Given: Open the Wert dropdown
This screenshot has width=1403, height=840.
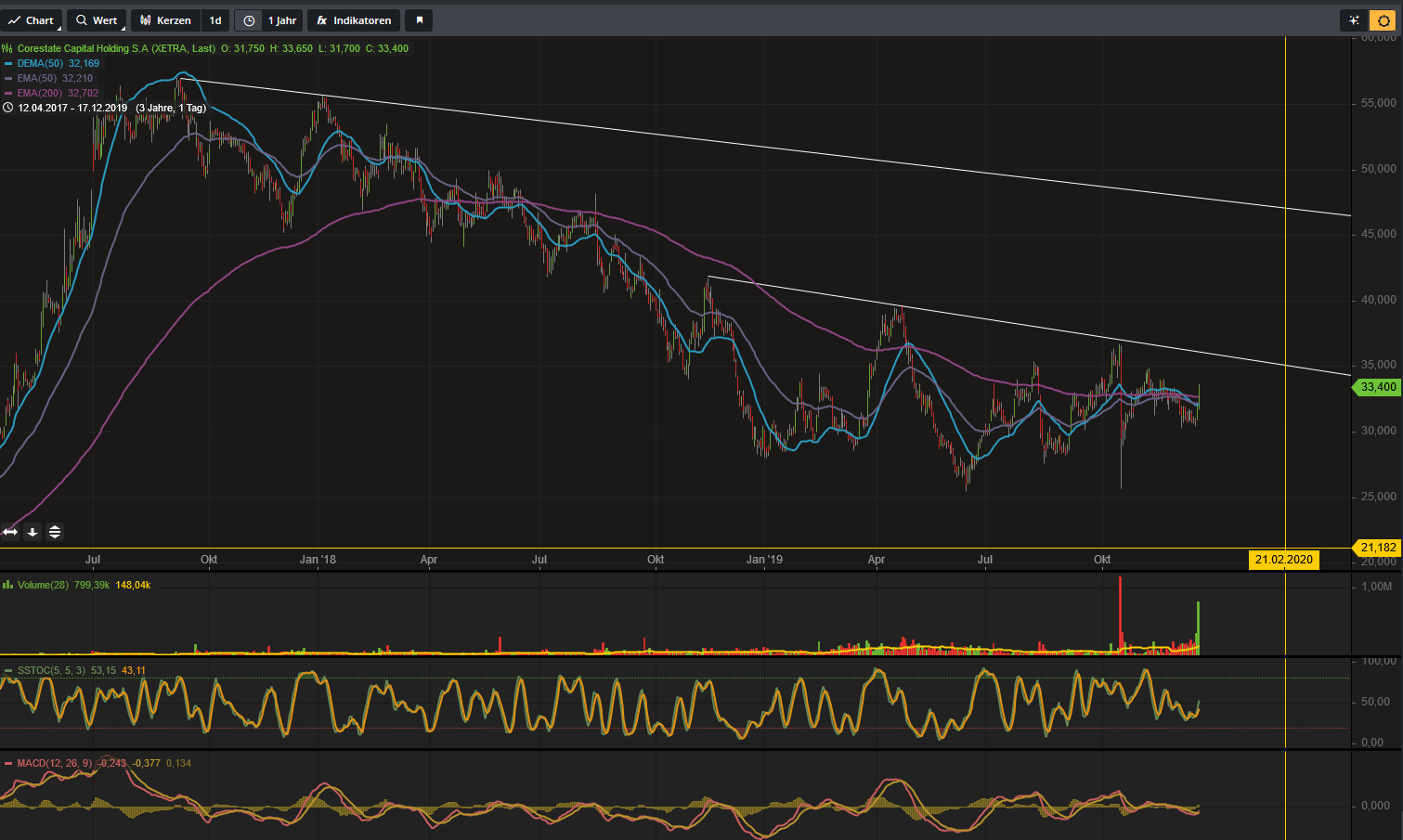Looking at the screenshot, I should tap(96, 19).
